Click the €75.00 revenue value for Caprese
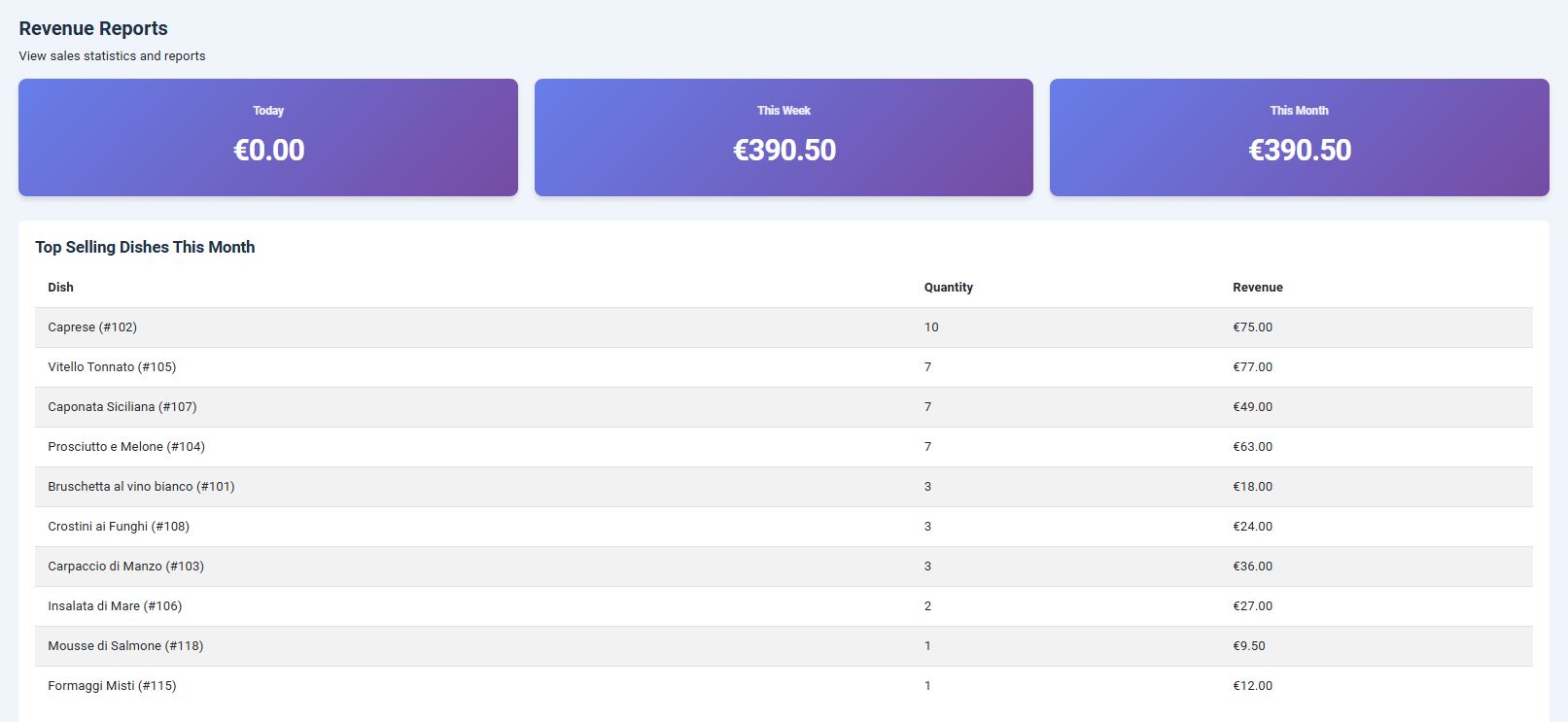Viewport: 1568px width, 722px height. tap(1251, 327)
